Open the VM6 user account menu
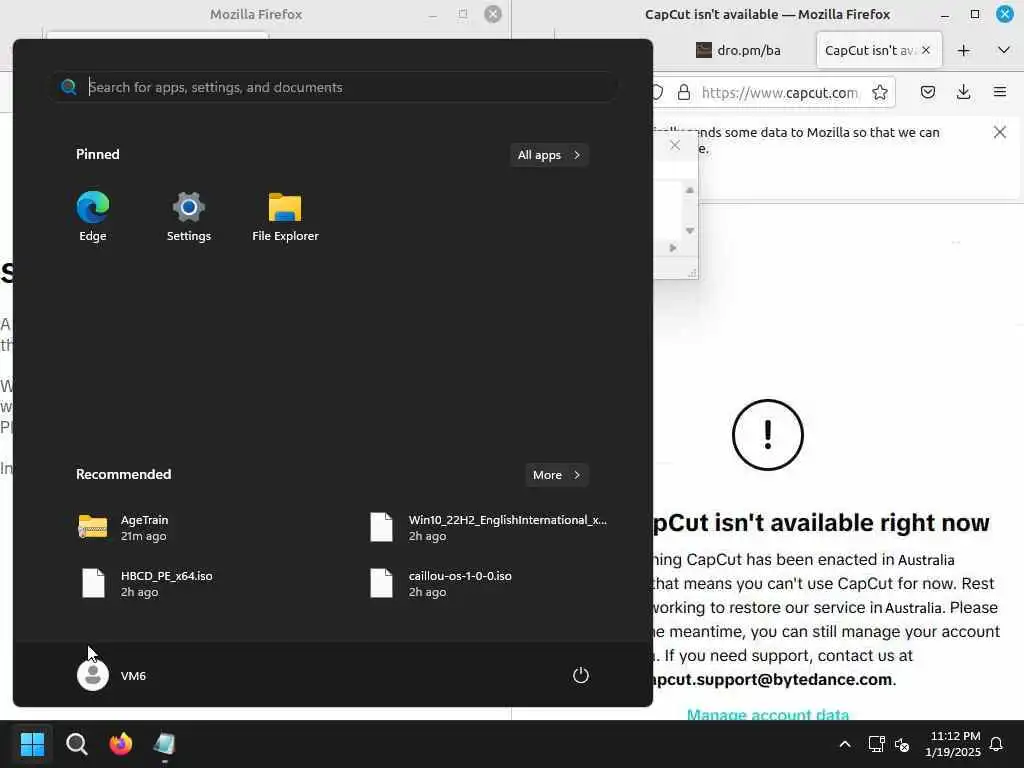 click(112, 675)
